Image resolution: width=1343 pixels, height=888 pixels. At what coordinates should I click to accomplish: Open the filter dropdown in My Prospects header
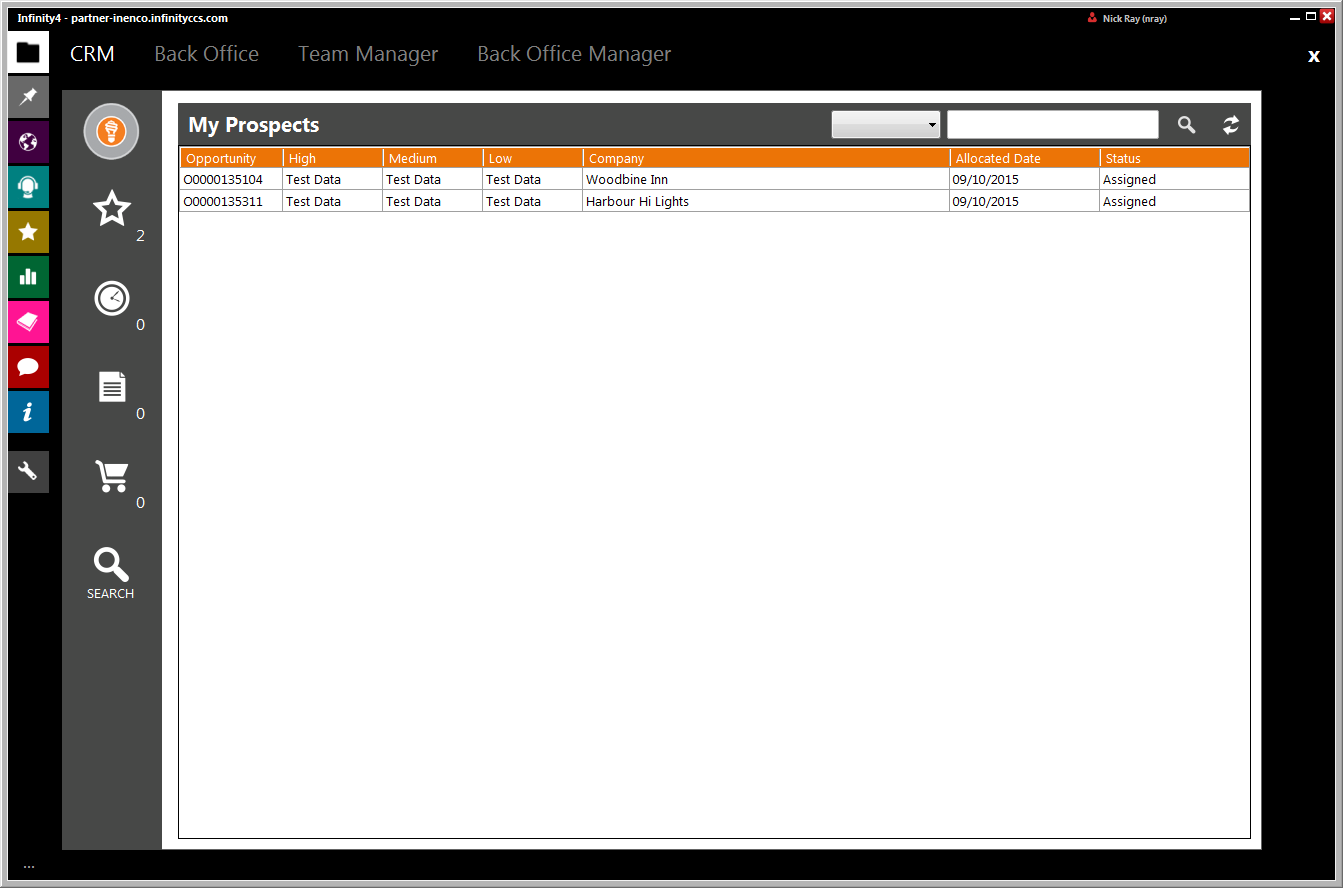[x=886, y=125]
